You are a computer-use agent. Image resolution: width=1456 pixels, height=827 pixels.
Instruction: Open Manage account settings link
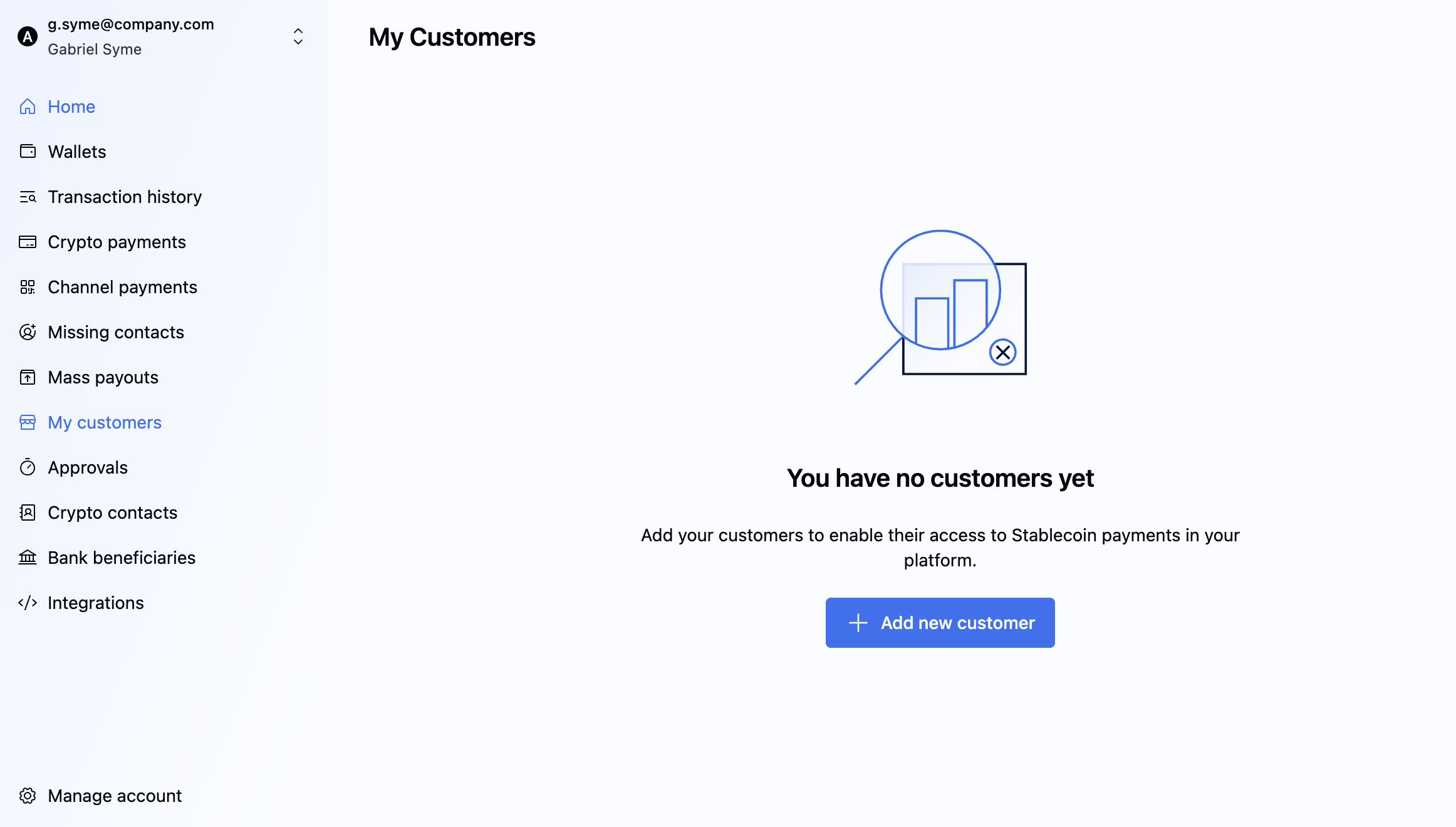point(115,796)
